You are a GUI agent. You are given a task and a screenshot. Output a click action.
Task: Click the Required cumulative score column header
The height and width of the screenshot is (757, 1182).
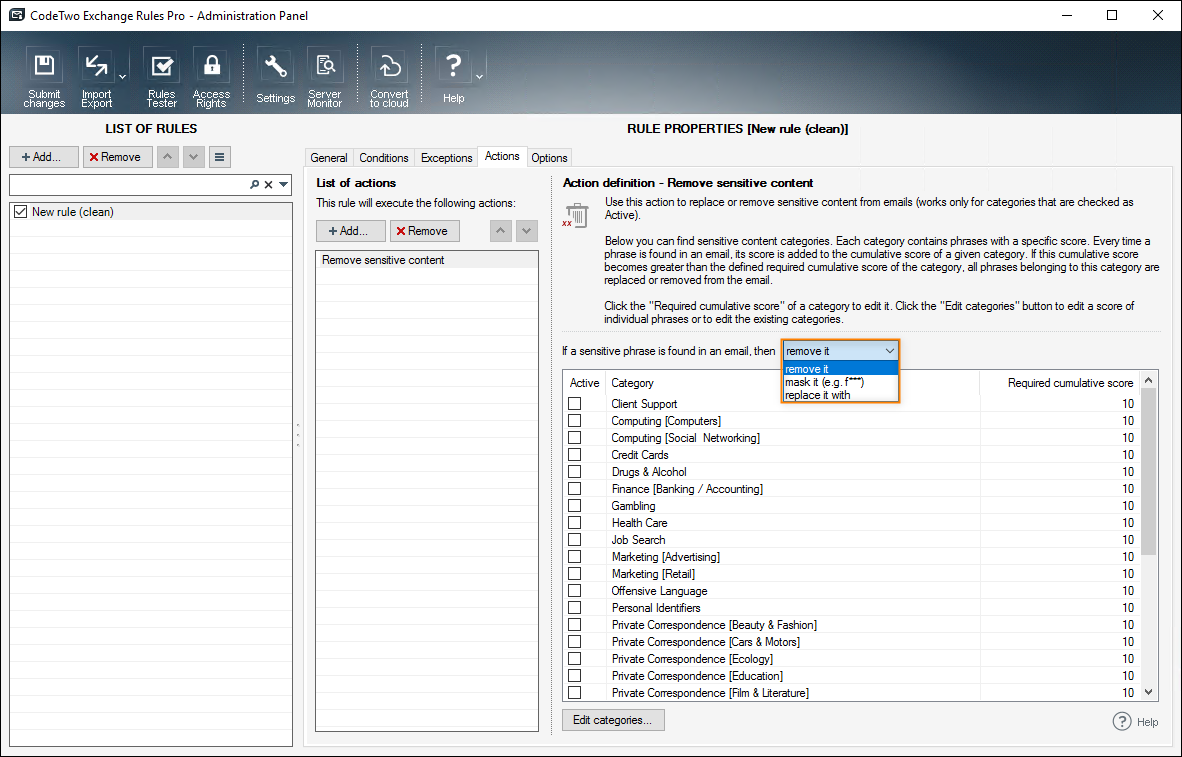pyautogui.click(x=1059, y=383)
